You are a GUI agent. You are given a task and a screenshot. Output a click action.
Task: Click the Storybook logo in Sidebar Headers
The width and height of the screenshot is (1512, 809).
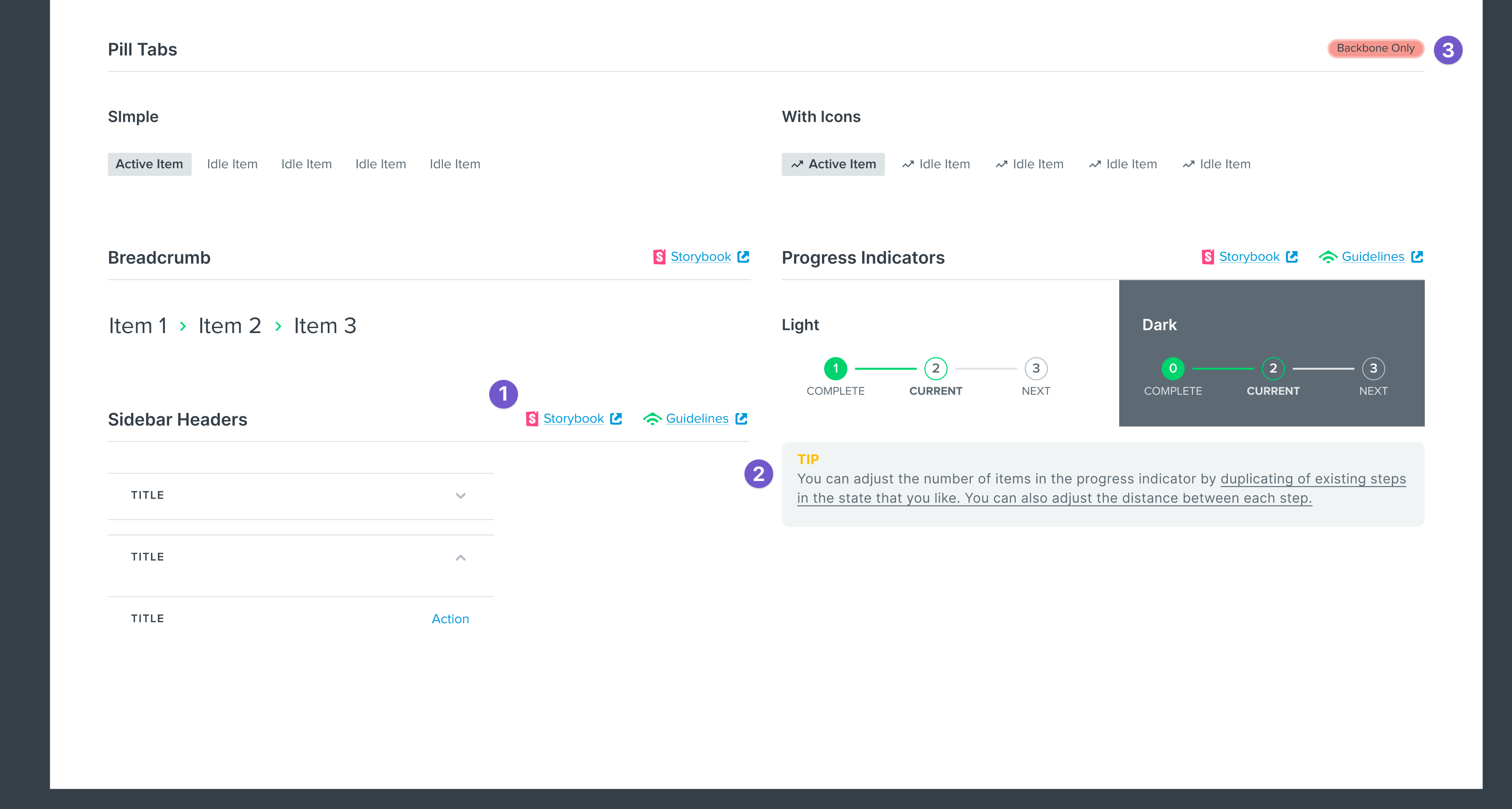tap(532, 419)
